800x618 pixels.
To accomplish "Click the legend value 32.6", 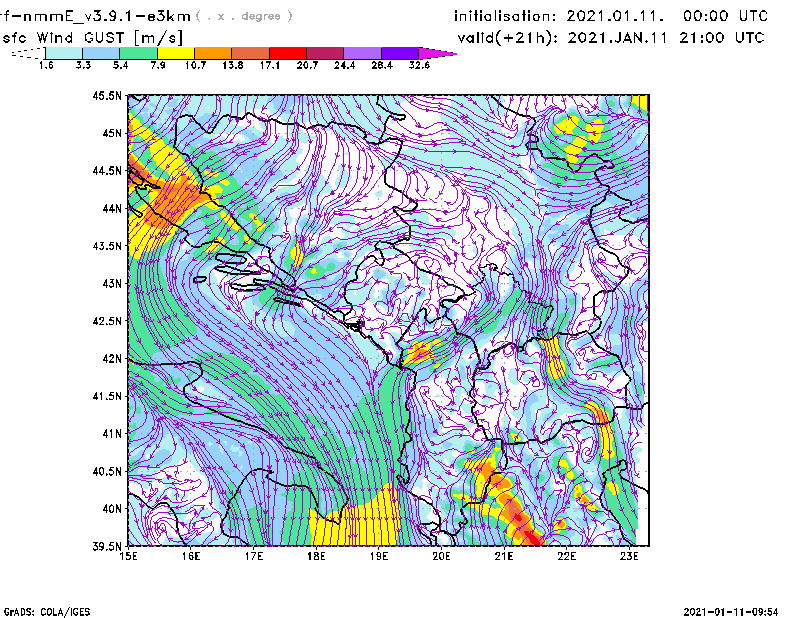I will (419, 65).
